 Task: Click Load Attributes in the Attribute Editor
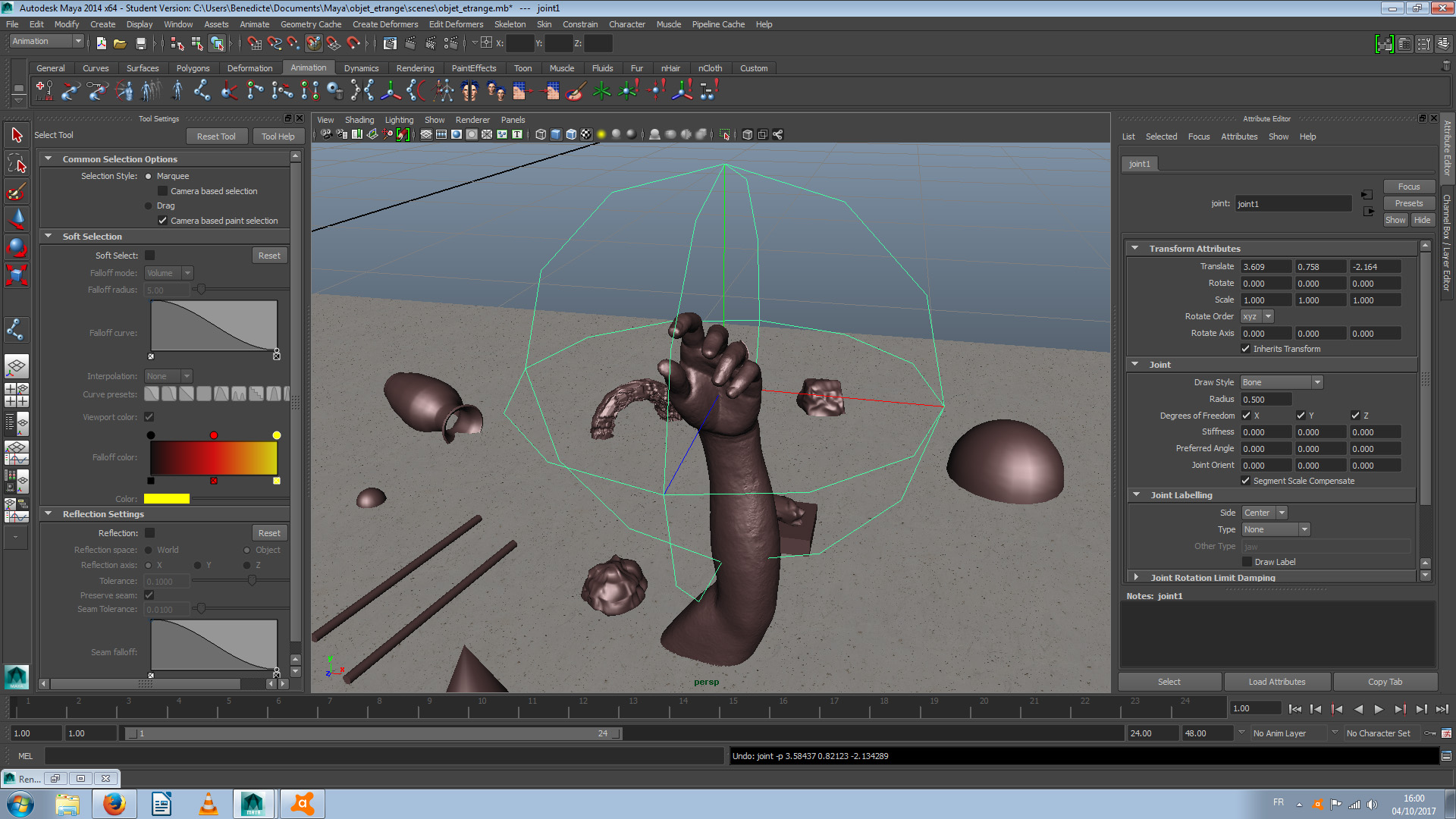point(1277,681)
